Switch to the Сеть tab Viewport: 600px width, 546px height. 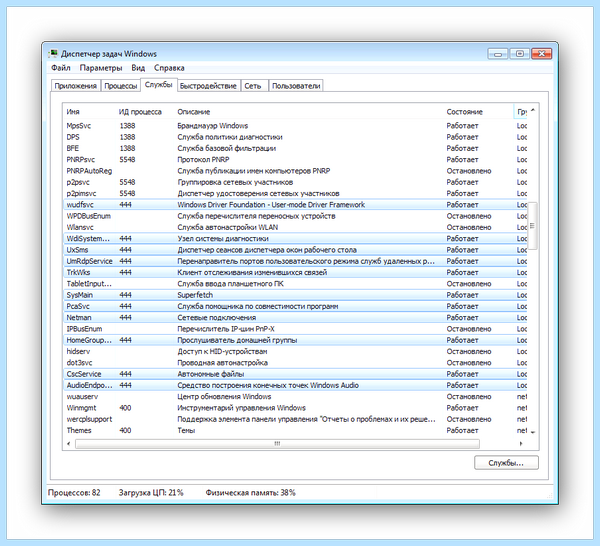click(253, 86)
